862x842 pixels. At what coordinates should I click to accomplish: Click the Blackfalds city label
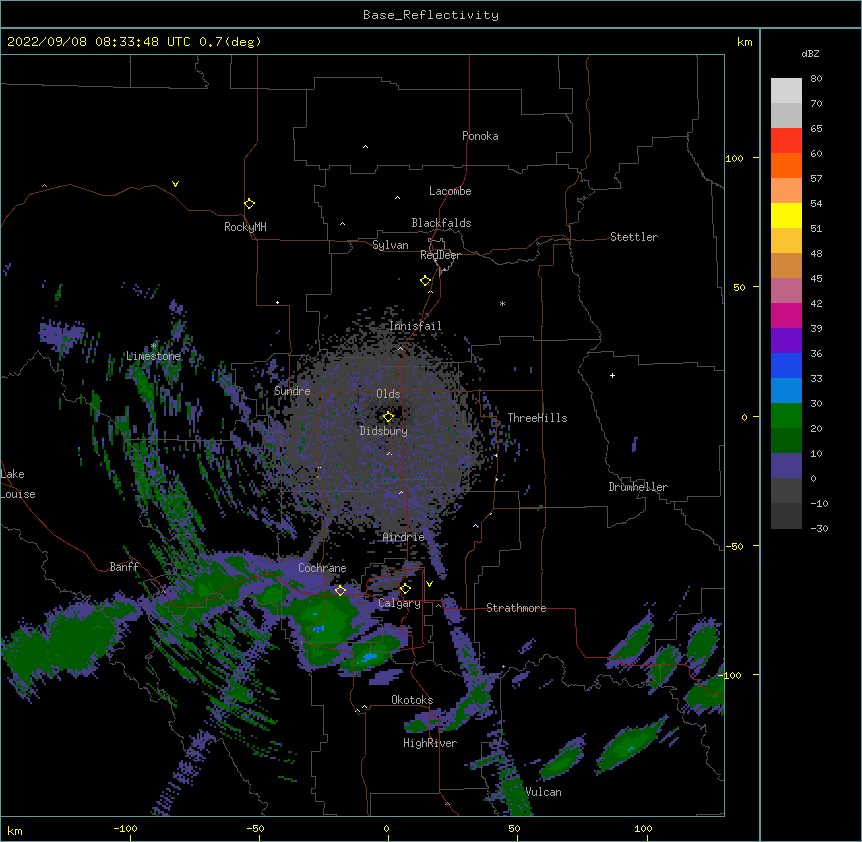441,223
